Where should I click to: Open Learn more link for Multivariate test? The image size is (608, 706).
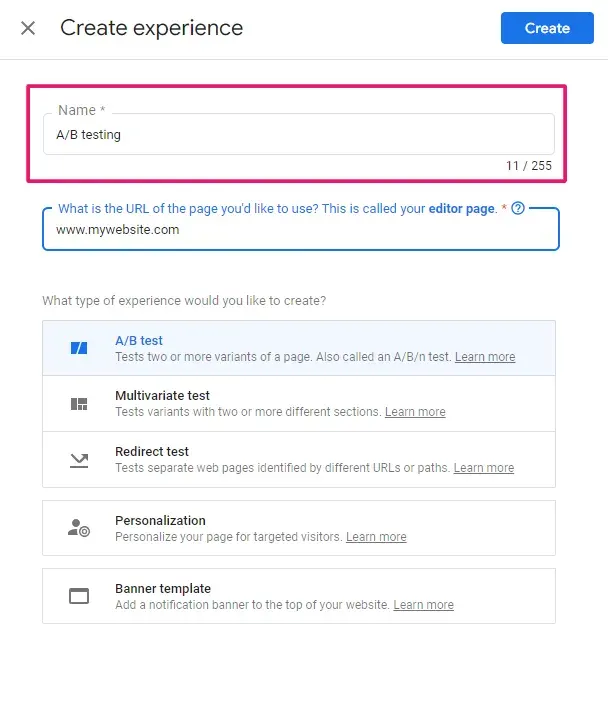(x=415, y=412)
